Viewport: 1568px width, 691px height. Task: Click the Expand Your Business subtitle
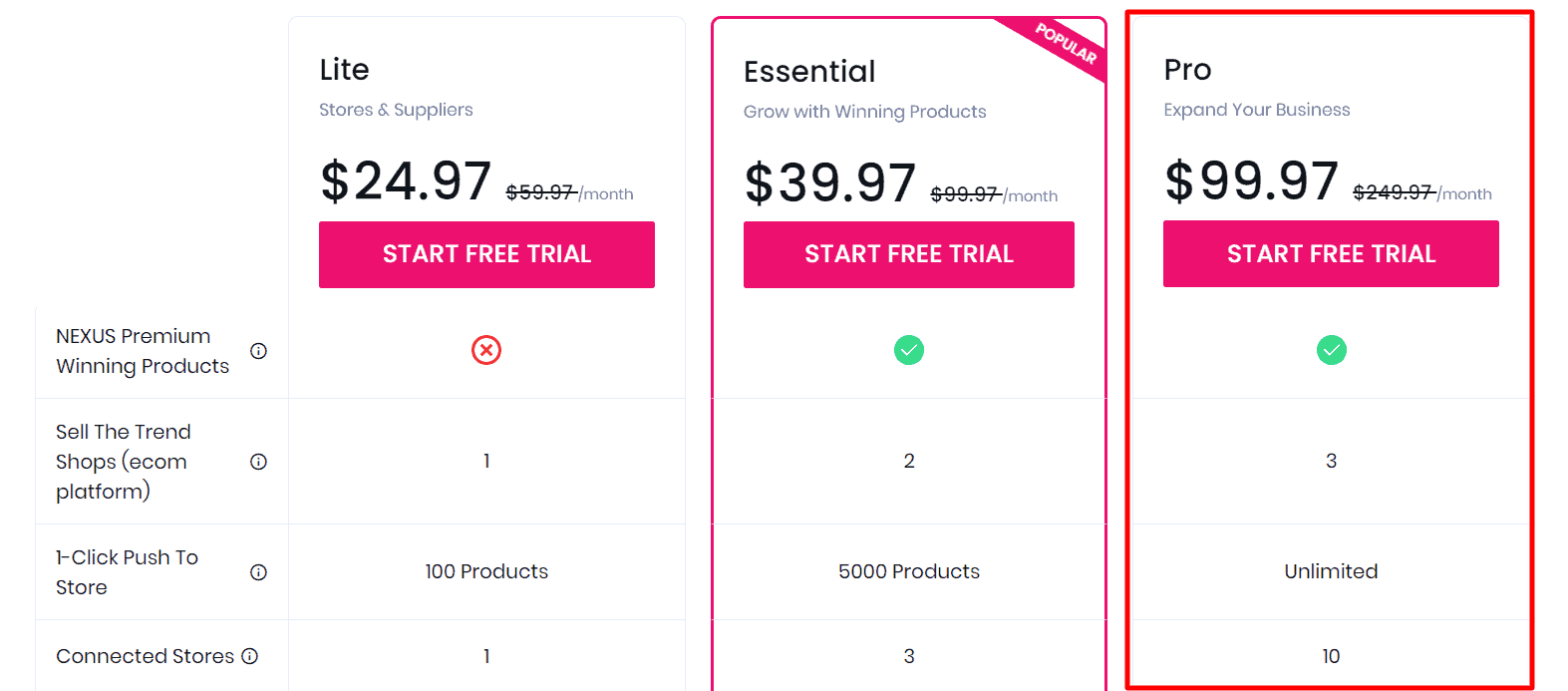pyautogui.click(x=1257, y=110)
